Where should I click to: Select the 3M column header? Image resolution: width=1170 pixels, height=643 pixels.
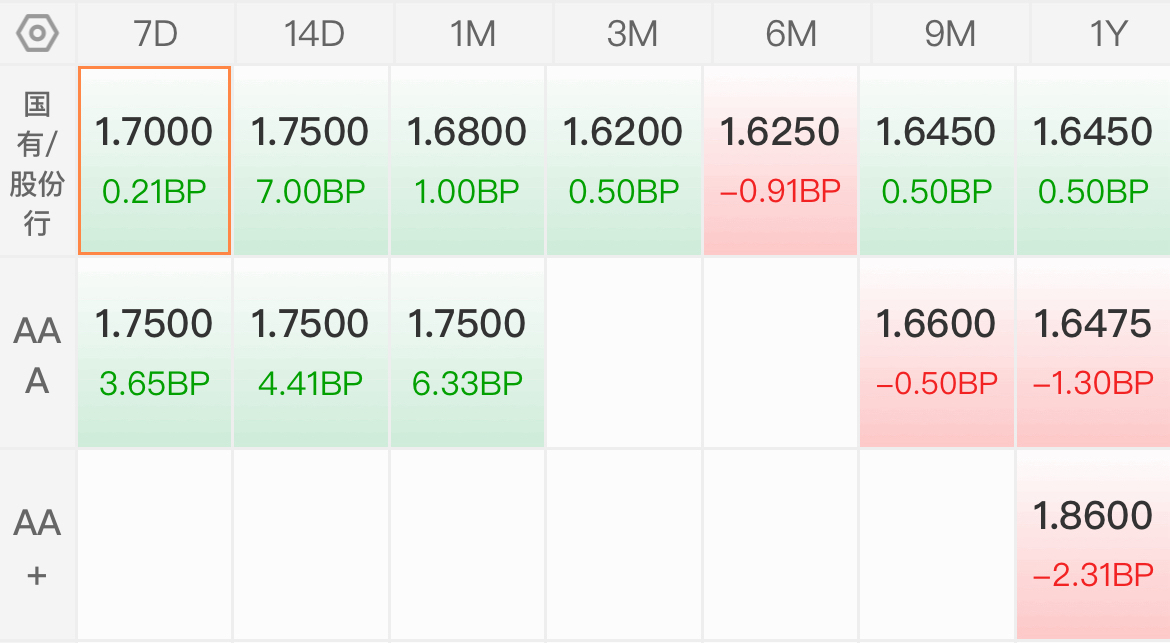[x=632, y=34]
